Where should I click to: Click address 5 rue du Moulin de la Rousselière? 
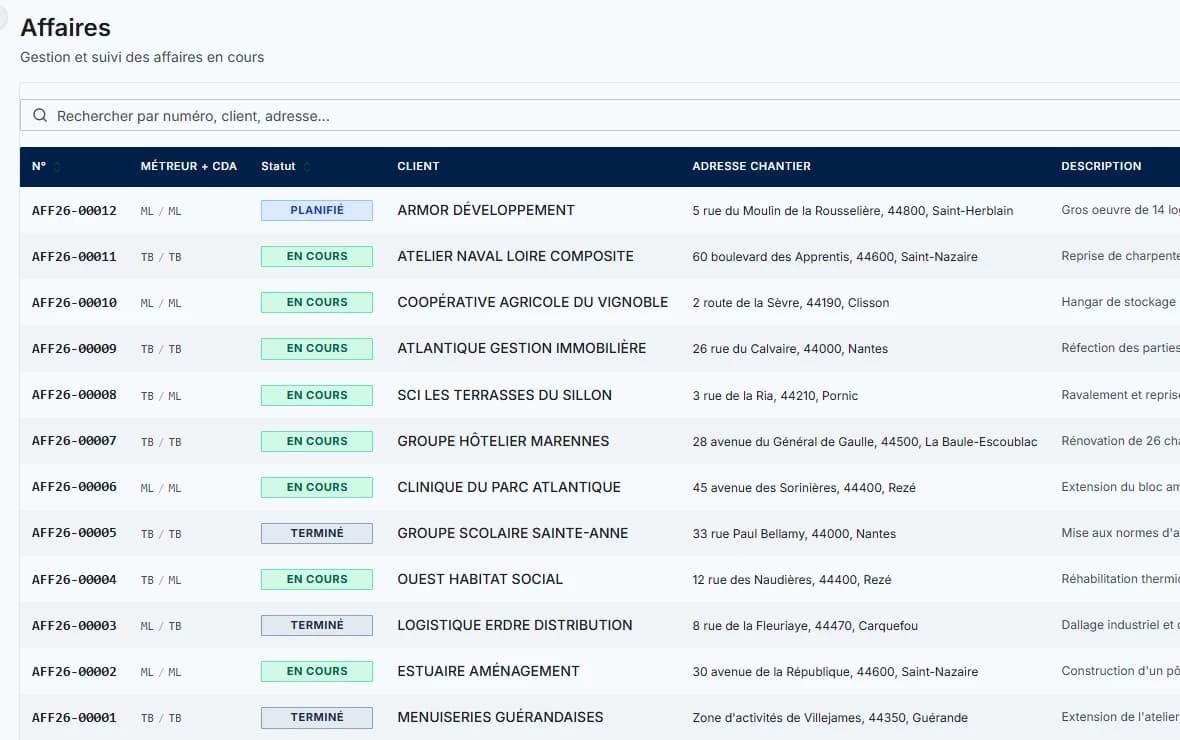click(x=853, y=211)
